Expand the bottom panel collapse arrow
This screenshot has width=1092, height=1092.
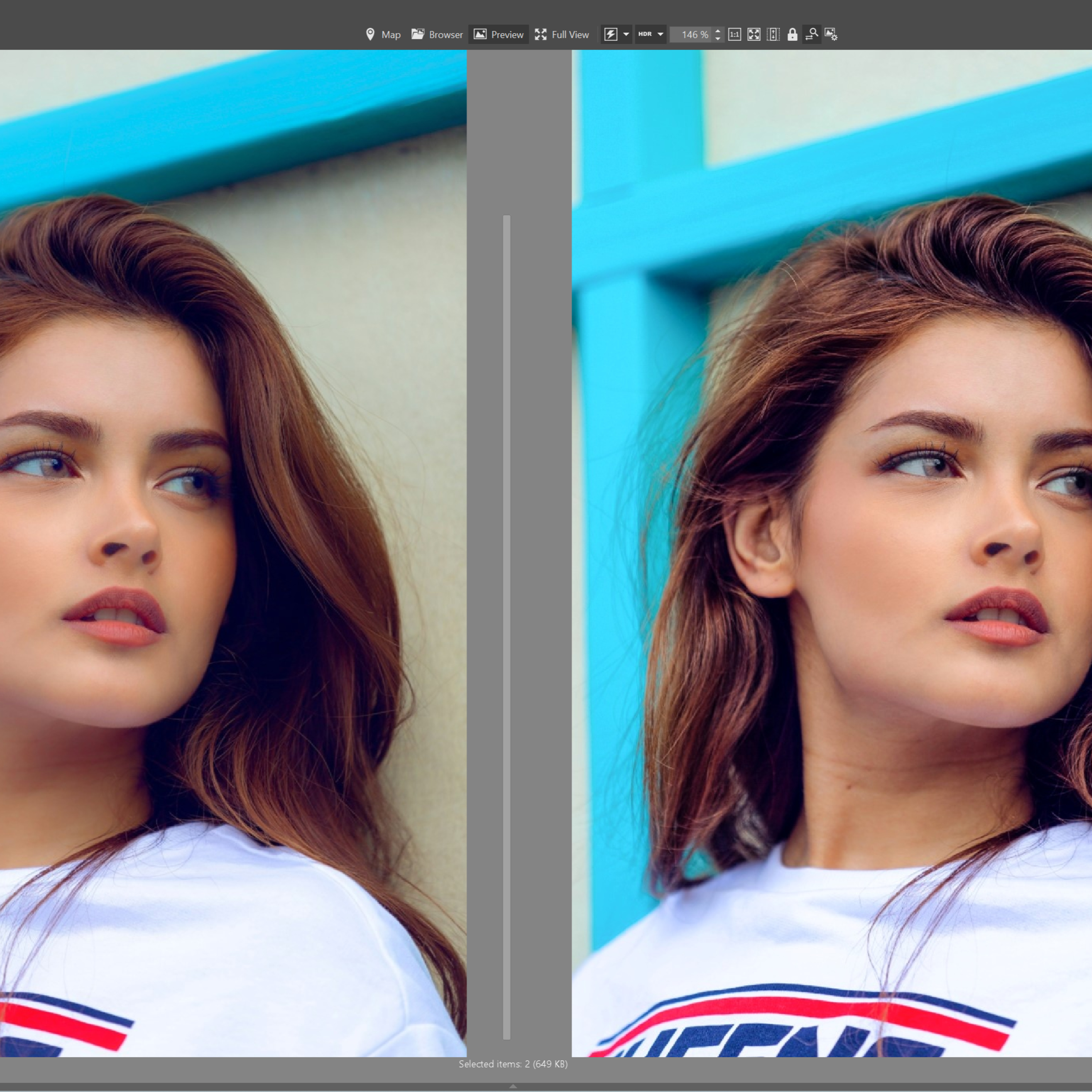coord(513,1086)
